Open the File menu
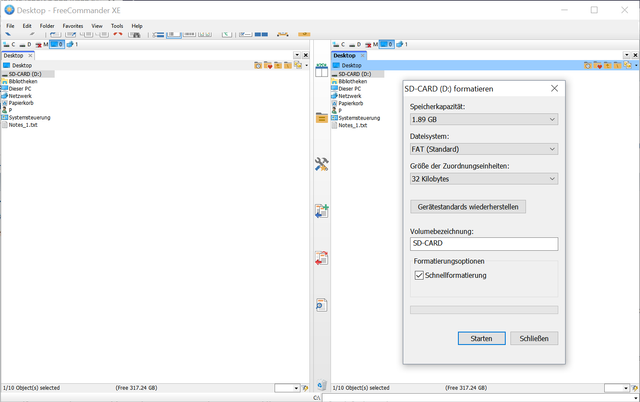This screenshot has width=640, height=402. (10, 26)
